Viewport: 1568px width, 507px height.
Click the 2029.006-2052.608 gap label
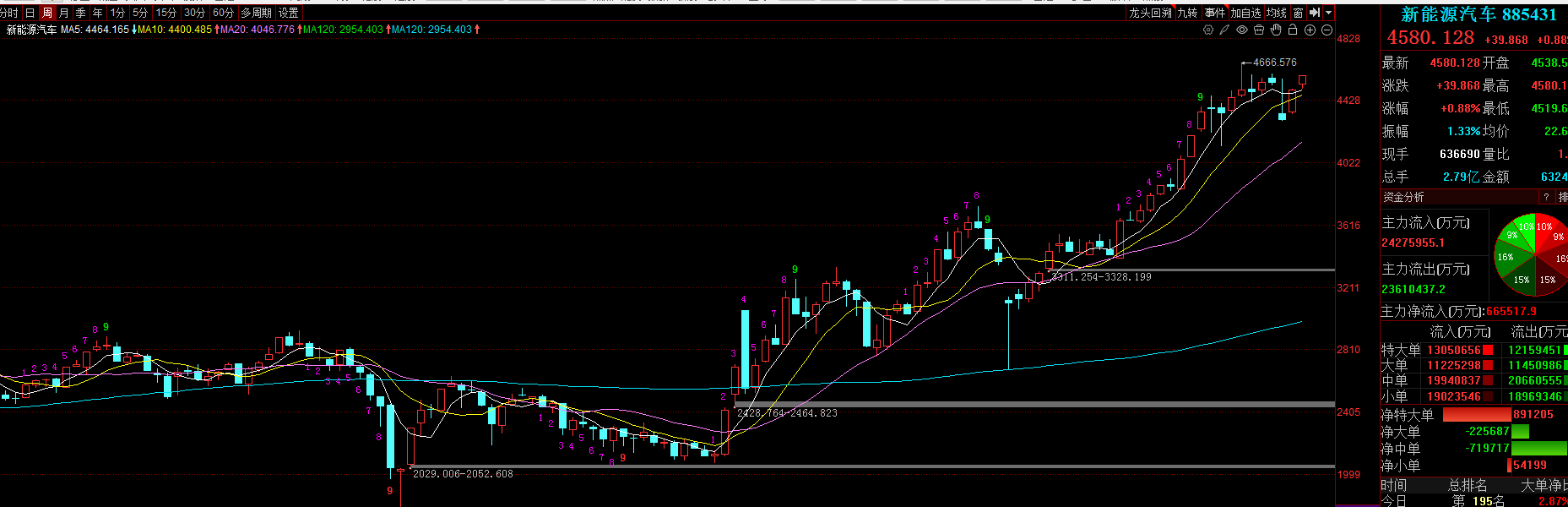click(x=463, y=474)
